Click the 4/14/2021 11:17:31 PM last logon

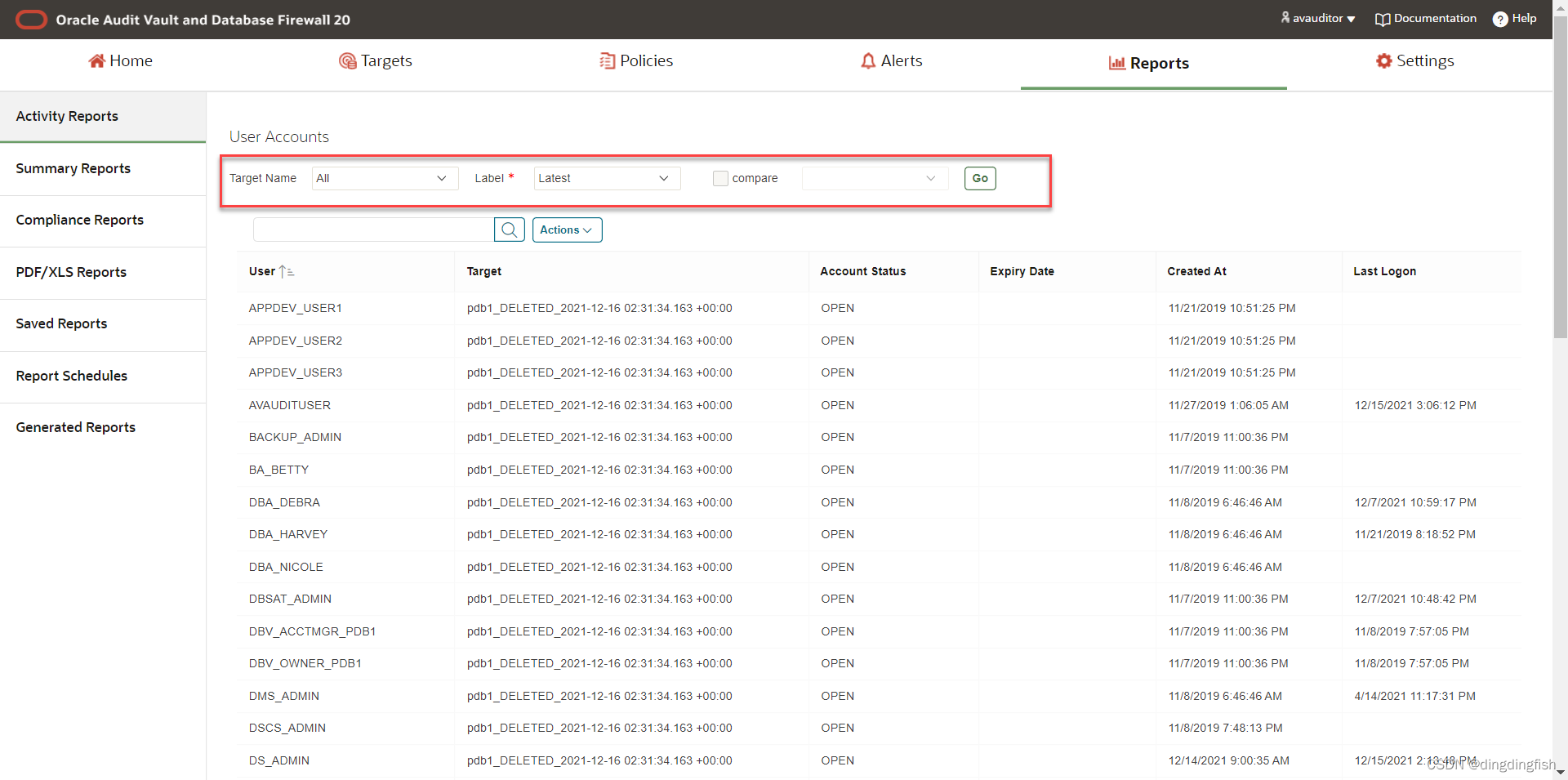pyautogui.click(x=1415, y=696)
